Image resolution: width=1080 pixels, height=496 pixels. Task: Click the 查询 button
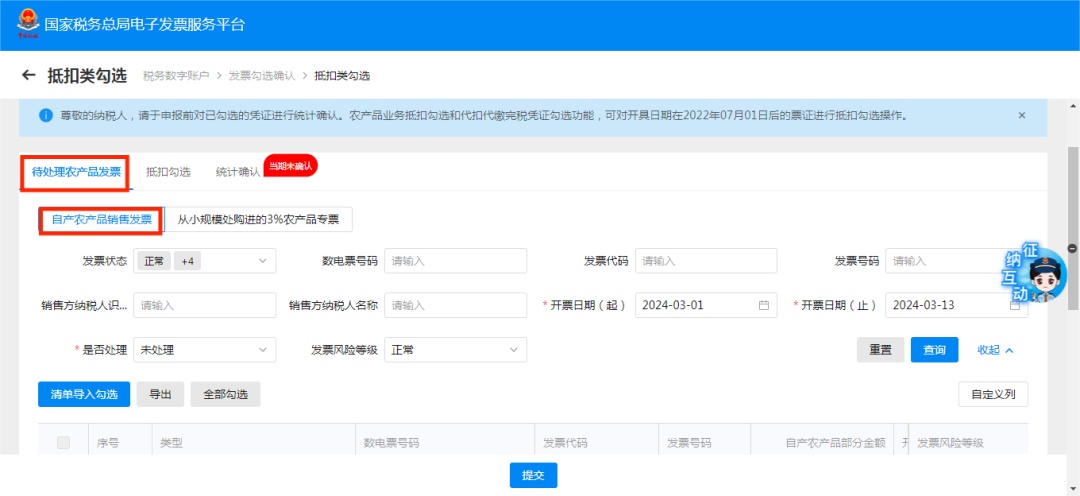935,350
